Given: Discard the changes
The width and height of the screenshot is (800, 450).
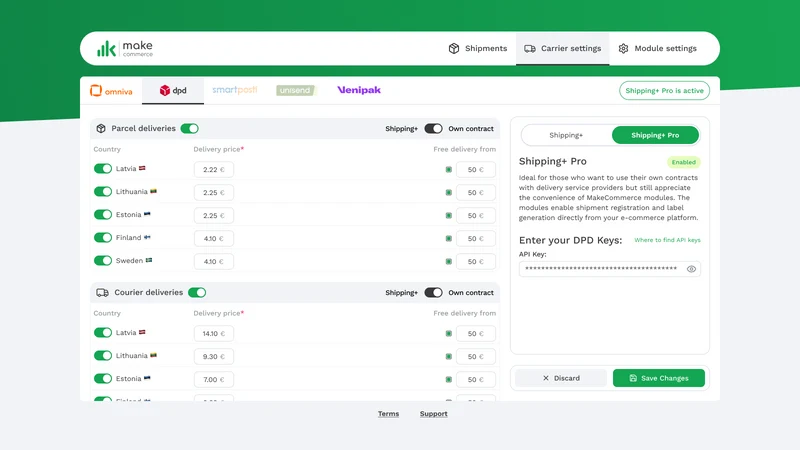Looking at the screenshot, I should pyautogui.click(x=561, y=378).
